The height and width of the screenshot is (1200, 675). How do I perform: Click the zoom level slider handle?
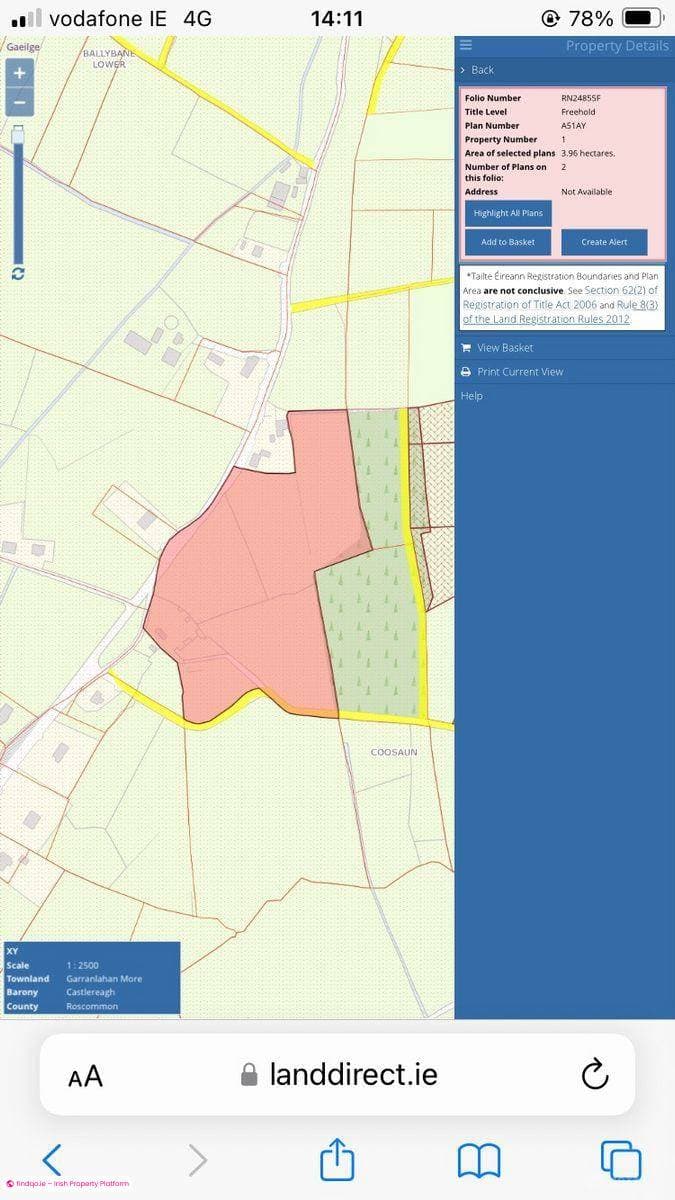click(18, 136)
